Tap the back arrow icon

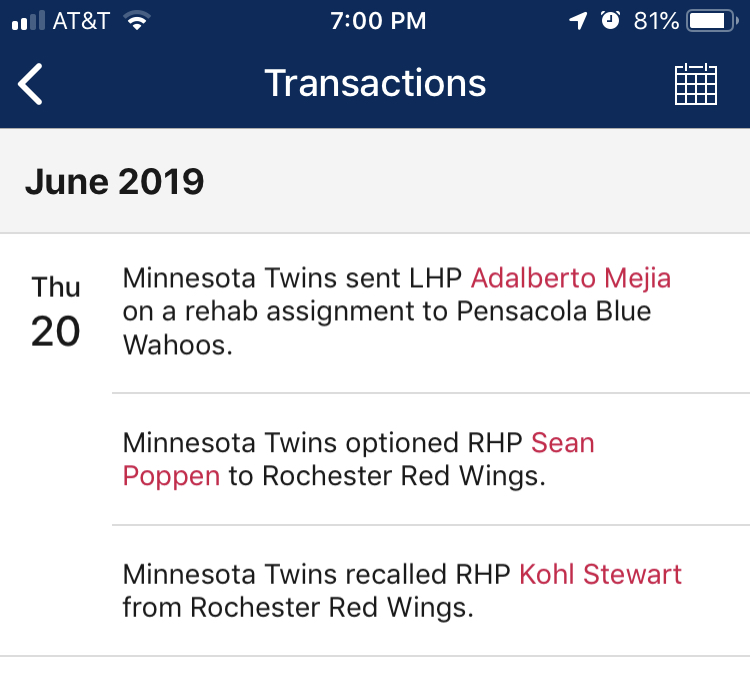(x=31, y=84)
